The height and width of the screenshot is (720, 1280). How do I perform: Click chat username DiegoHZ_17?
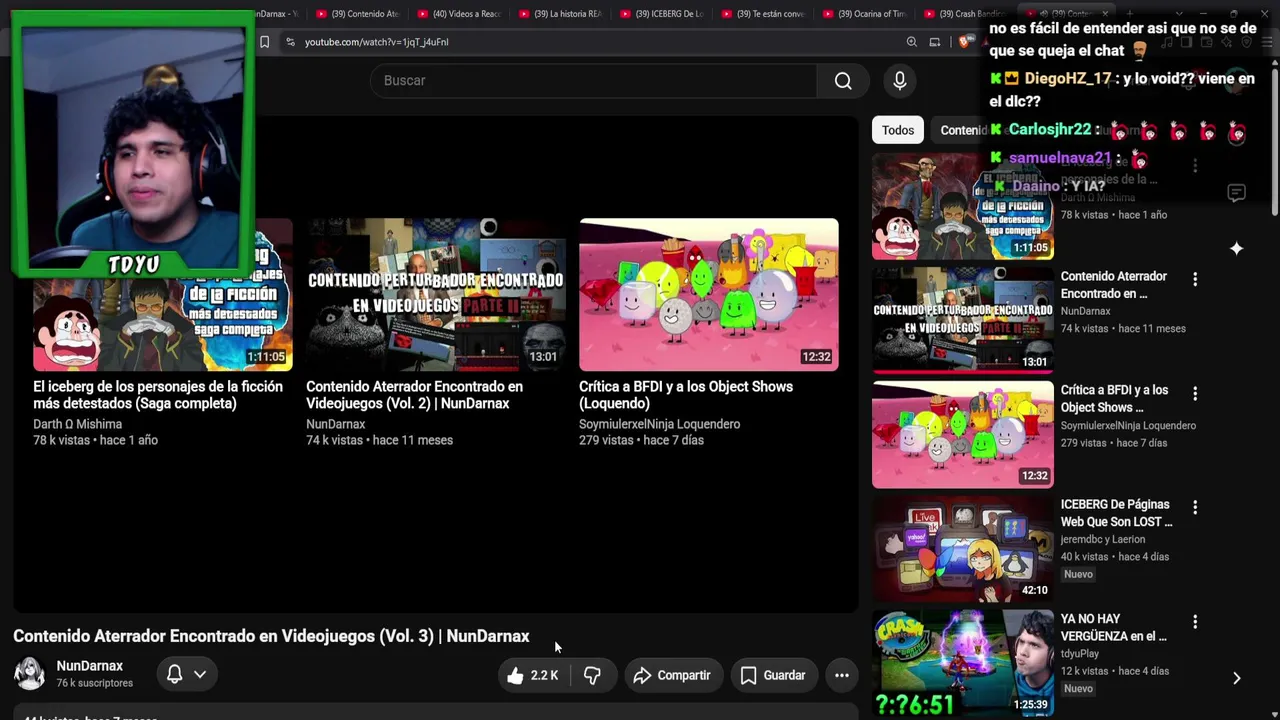[1068, 78]
